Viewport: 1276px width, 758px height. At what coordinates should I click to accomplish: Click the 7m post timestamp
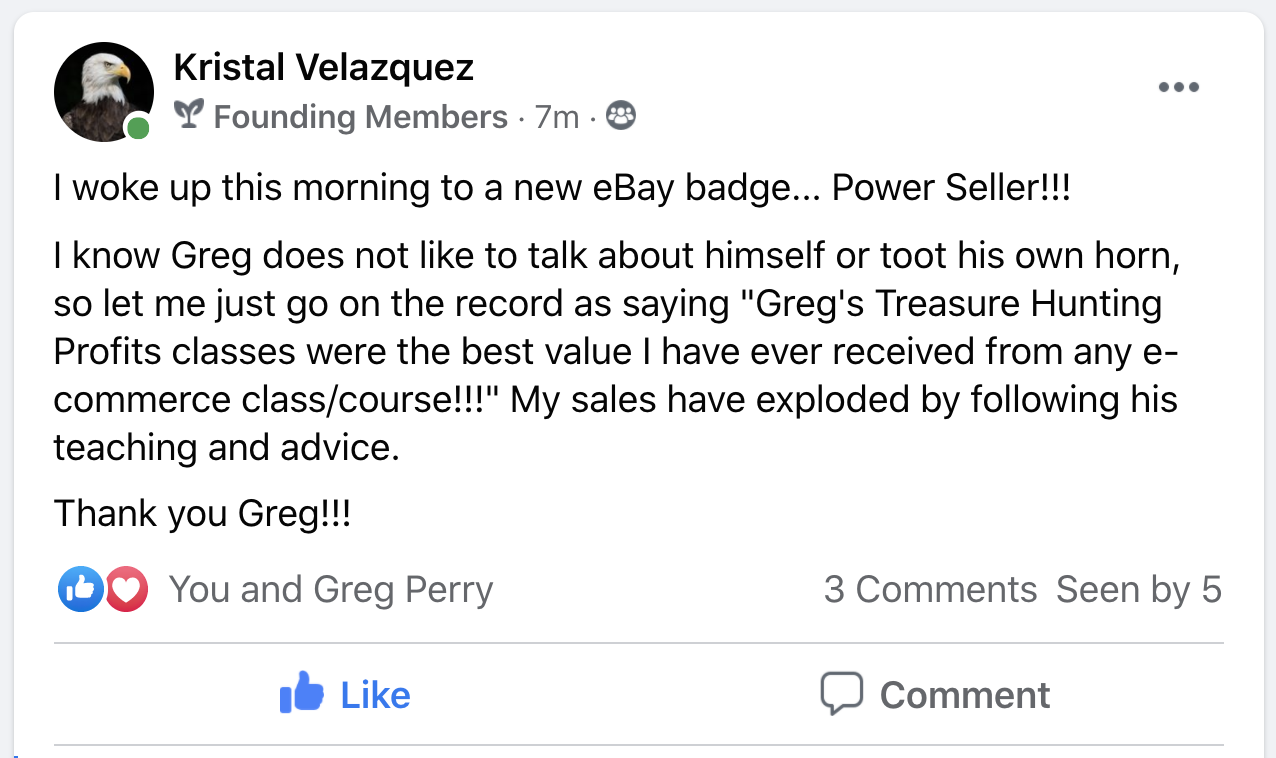coord(557,118)
